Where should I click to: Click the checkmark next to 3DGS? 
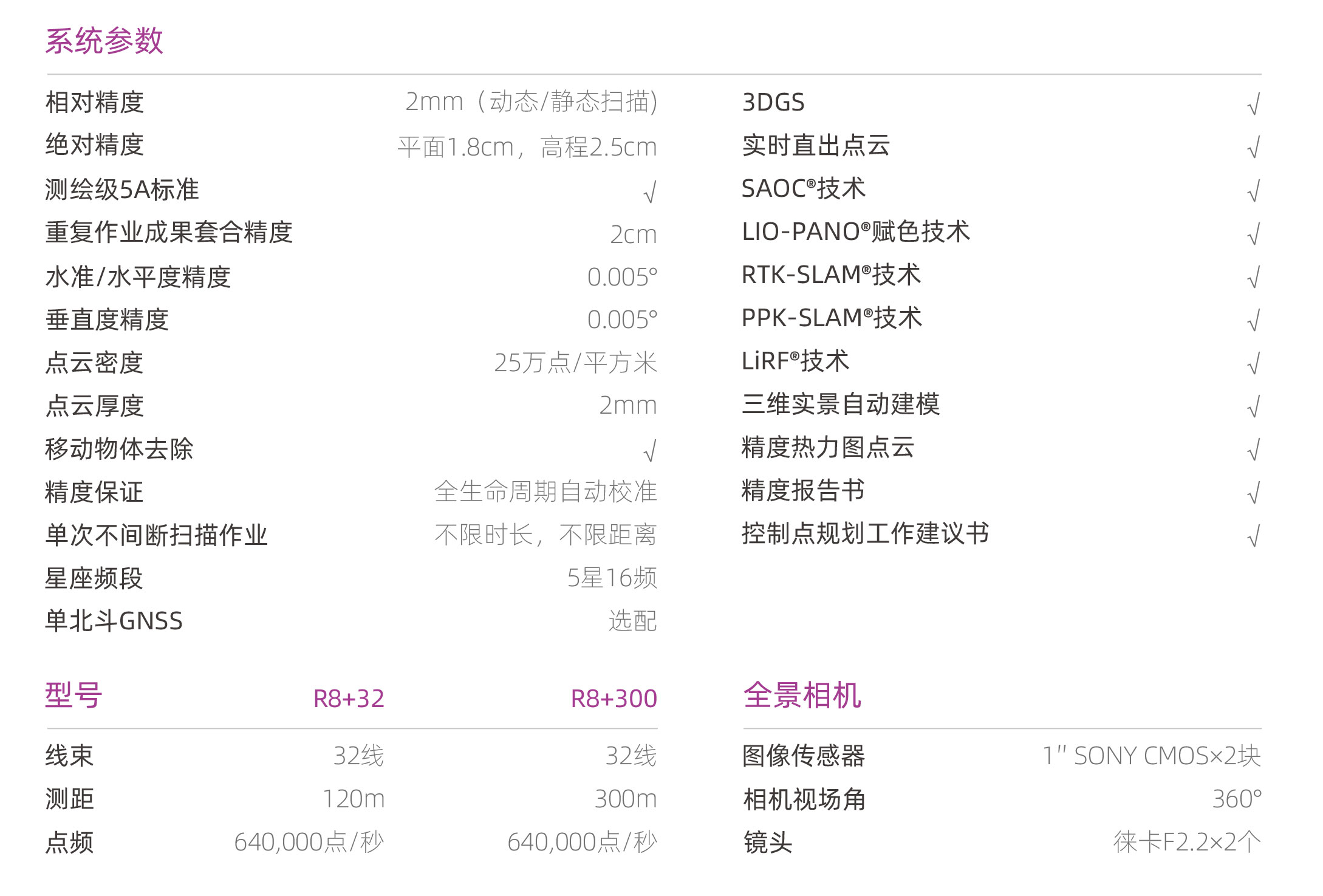pyautogui.click(x=1254, y=104)
